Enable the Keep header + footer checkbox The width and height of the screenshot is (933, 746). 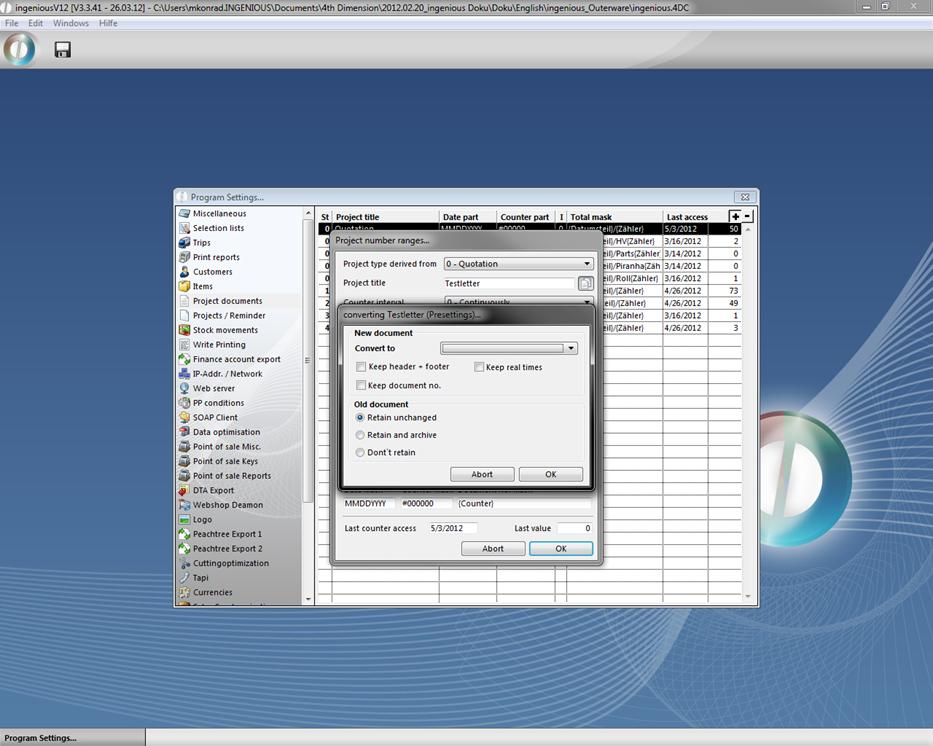(x=361, y=367)
